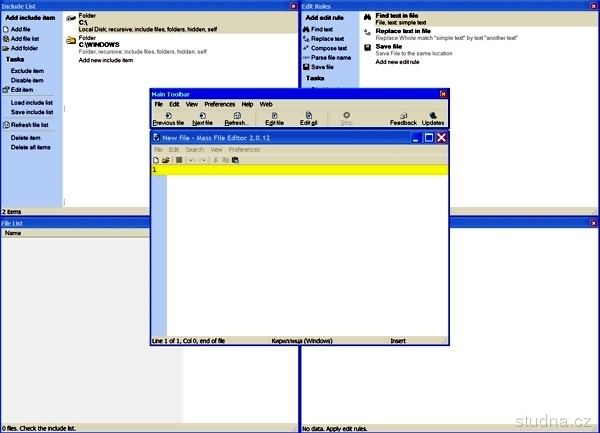The height and width of the screenshot is (433, 600).
Task: Click the Copy icon in editor toolbar
Action: click(225, 160)
